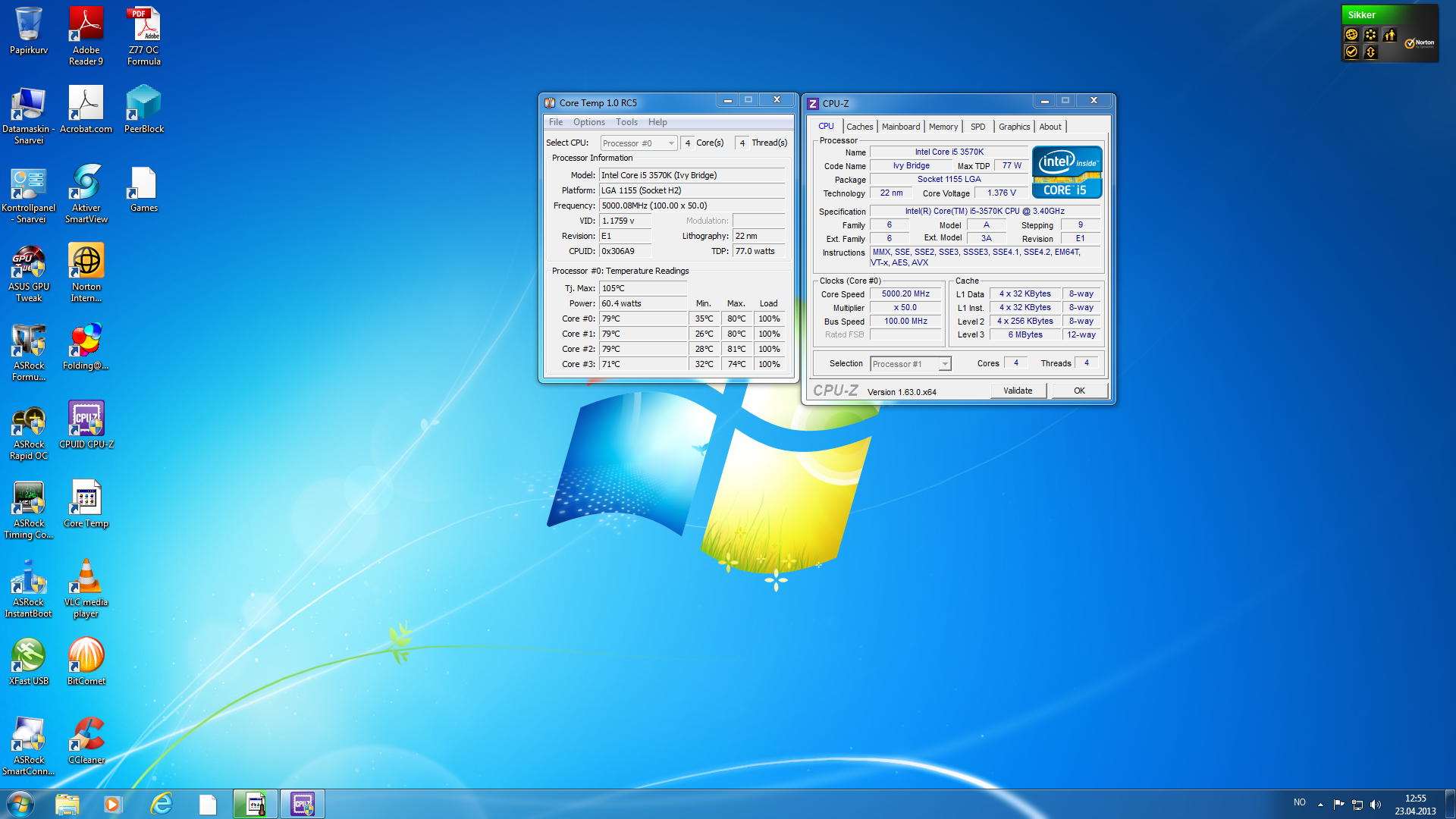Click CPU-Z taskbar button

click(x=303, y=804)
